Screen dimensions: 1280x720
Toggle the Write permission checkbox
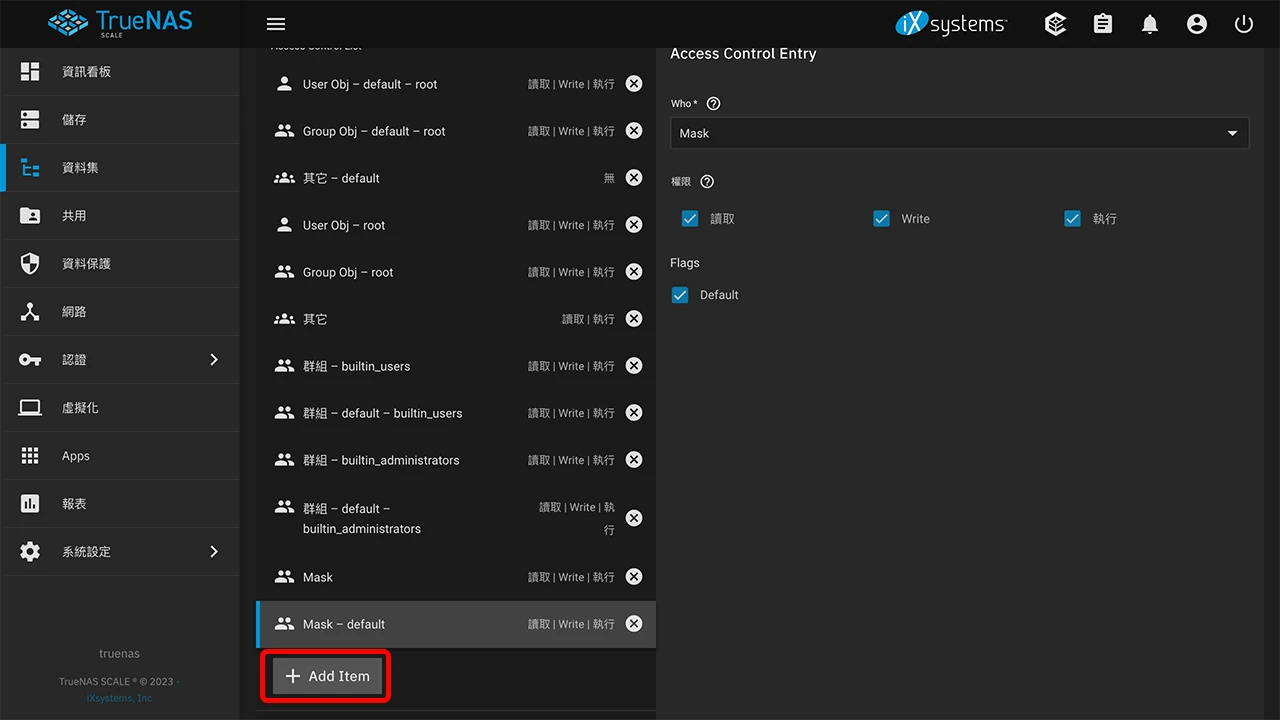pos(881,219)
